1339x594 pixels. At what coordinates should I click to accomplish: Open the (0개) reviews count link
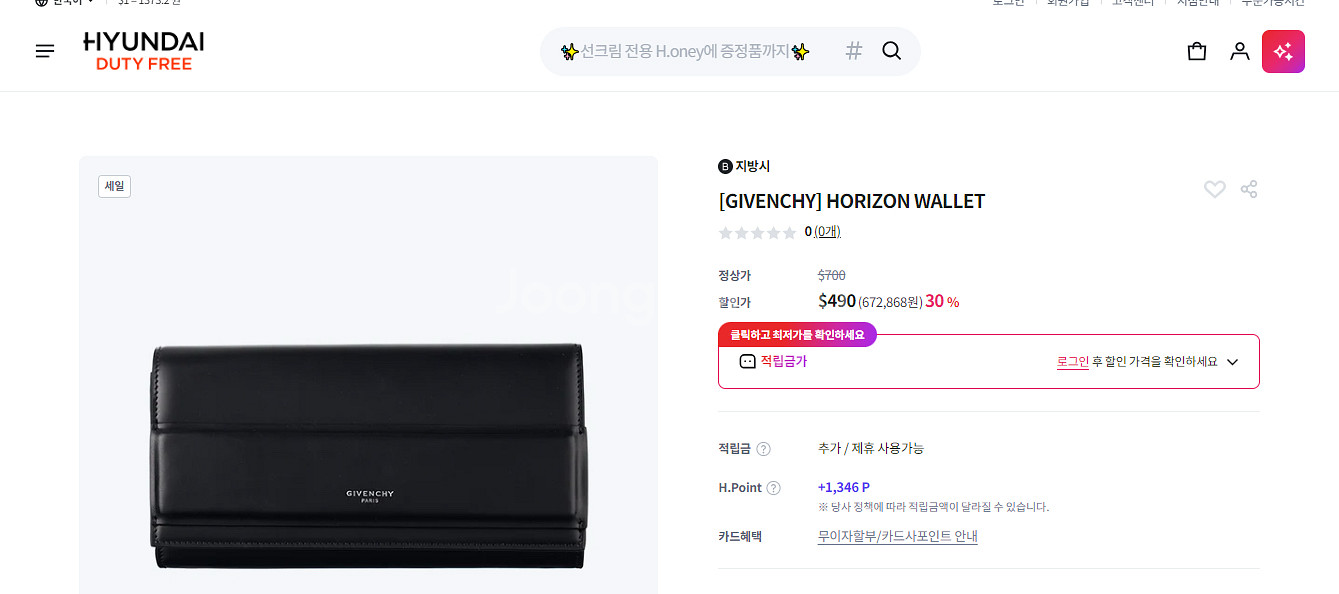[x=827, y=232]
